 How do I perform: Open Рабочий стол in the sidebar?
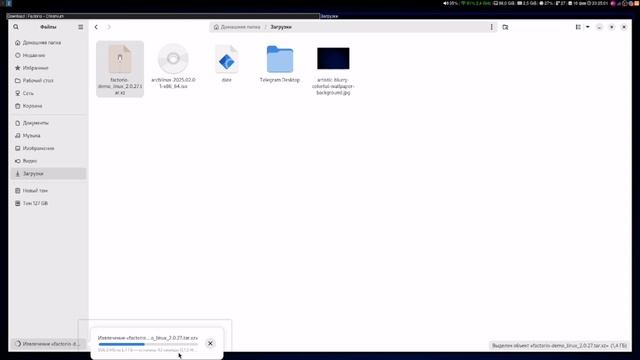point(48,80)
